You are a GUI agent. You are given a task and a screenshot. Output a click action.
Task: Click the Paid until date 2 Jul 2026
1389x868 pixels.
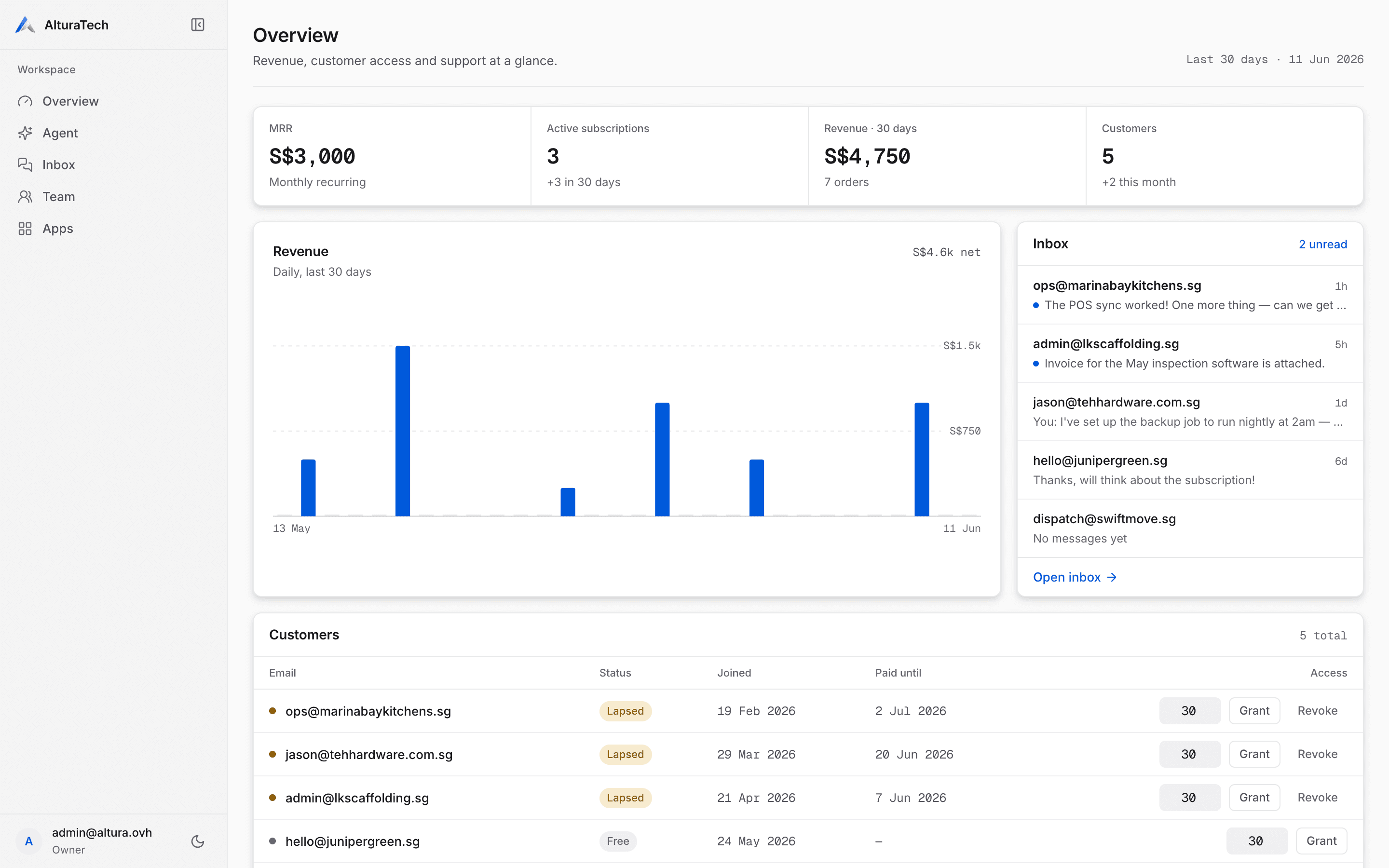910,711
